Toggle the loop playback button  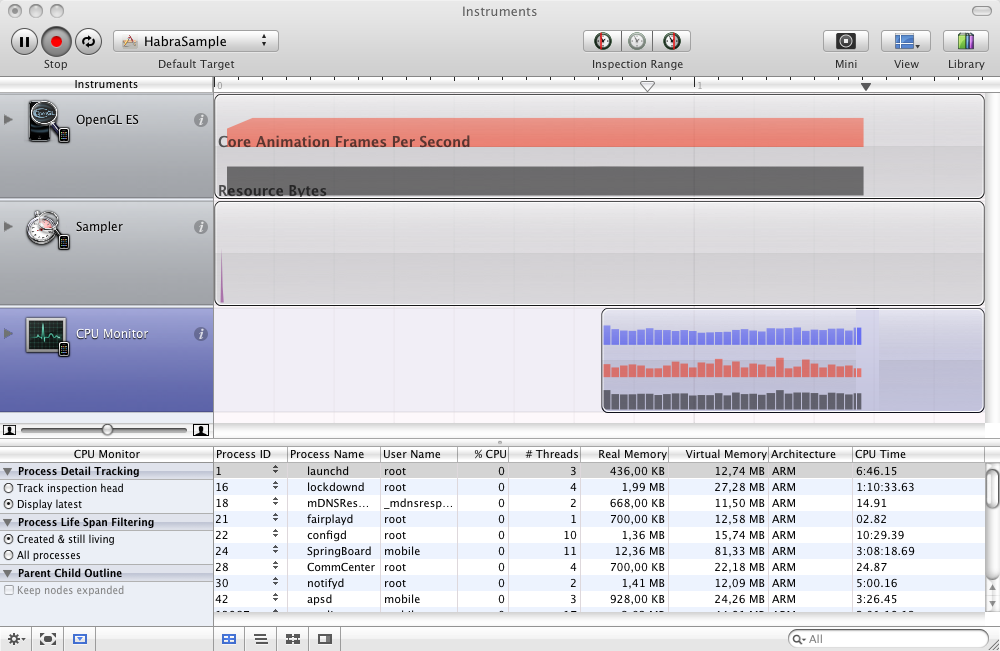pos(88,42)
